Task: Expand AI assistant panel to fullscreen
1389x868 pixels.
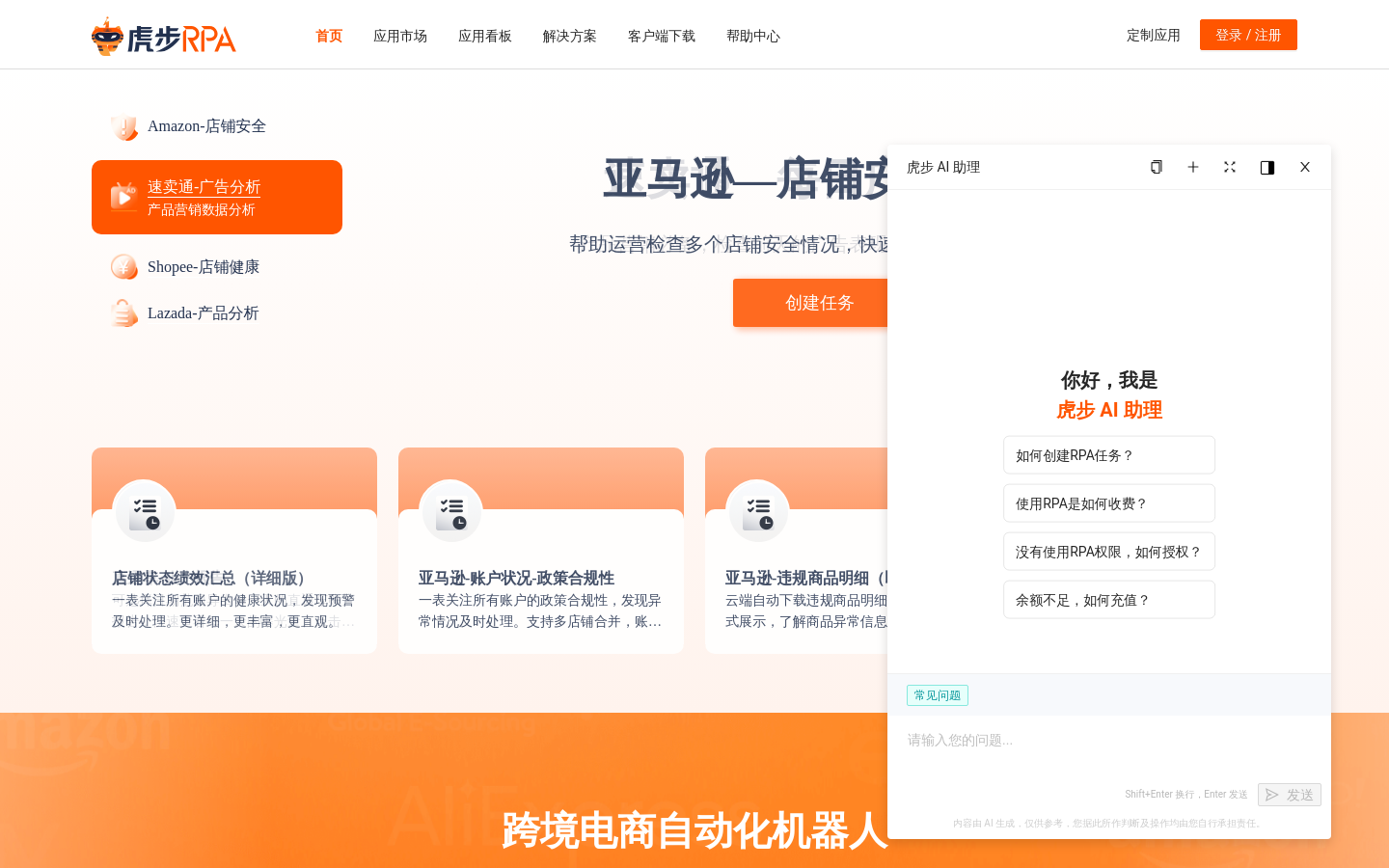Action: (x=1230, y=167)
